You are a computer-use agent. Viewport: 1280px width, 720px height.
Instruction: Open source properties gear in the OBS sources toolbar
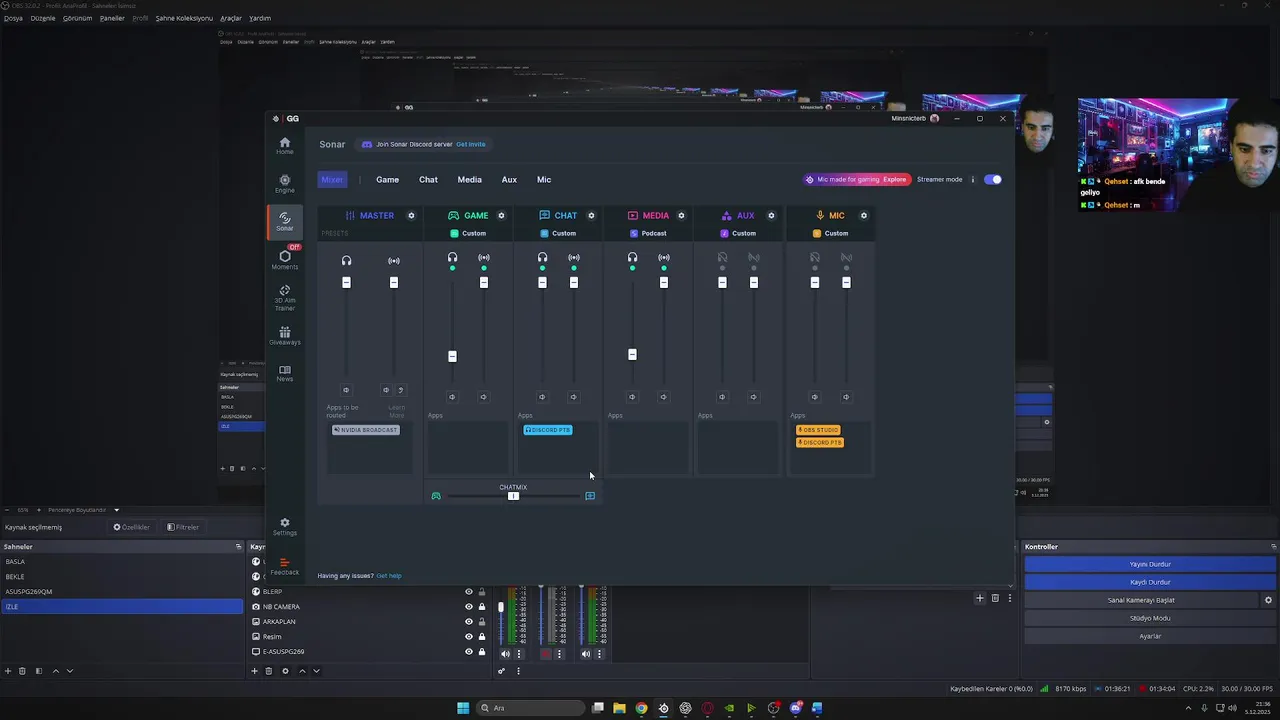pyautogui.click(x=285, y=671)
